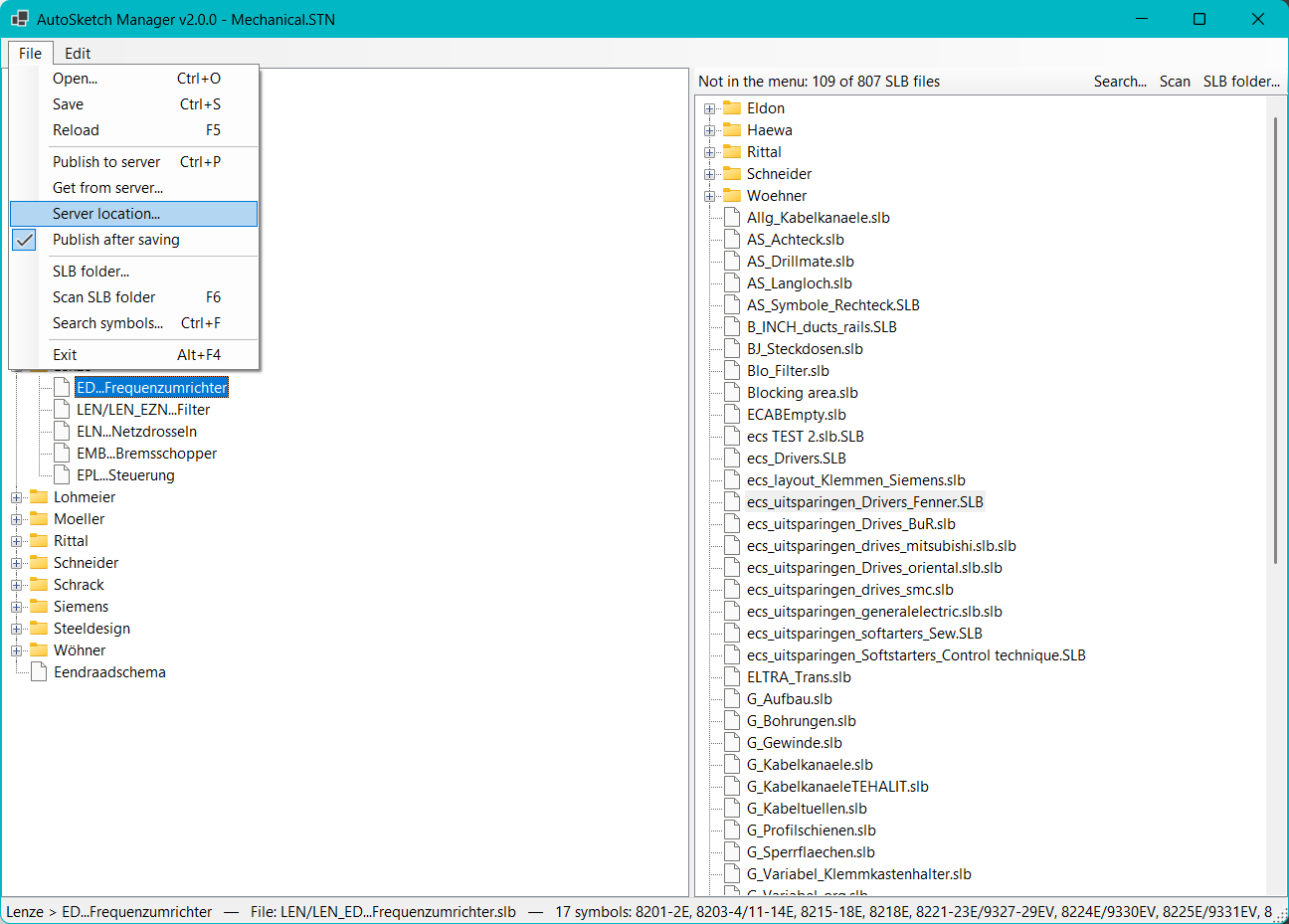The height and width of the screenshot is (924, 1289).
Task: Click file icon beside Eendraadschema
Action: [x=39, y=672]
